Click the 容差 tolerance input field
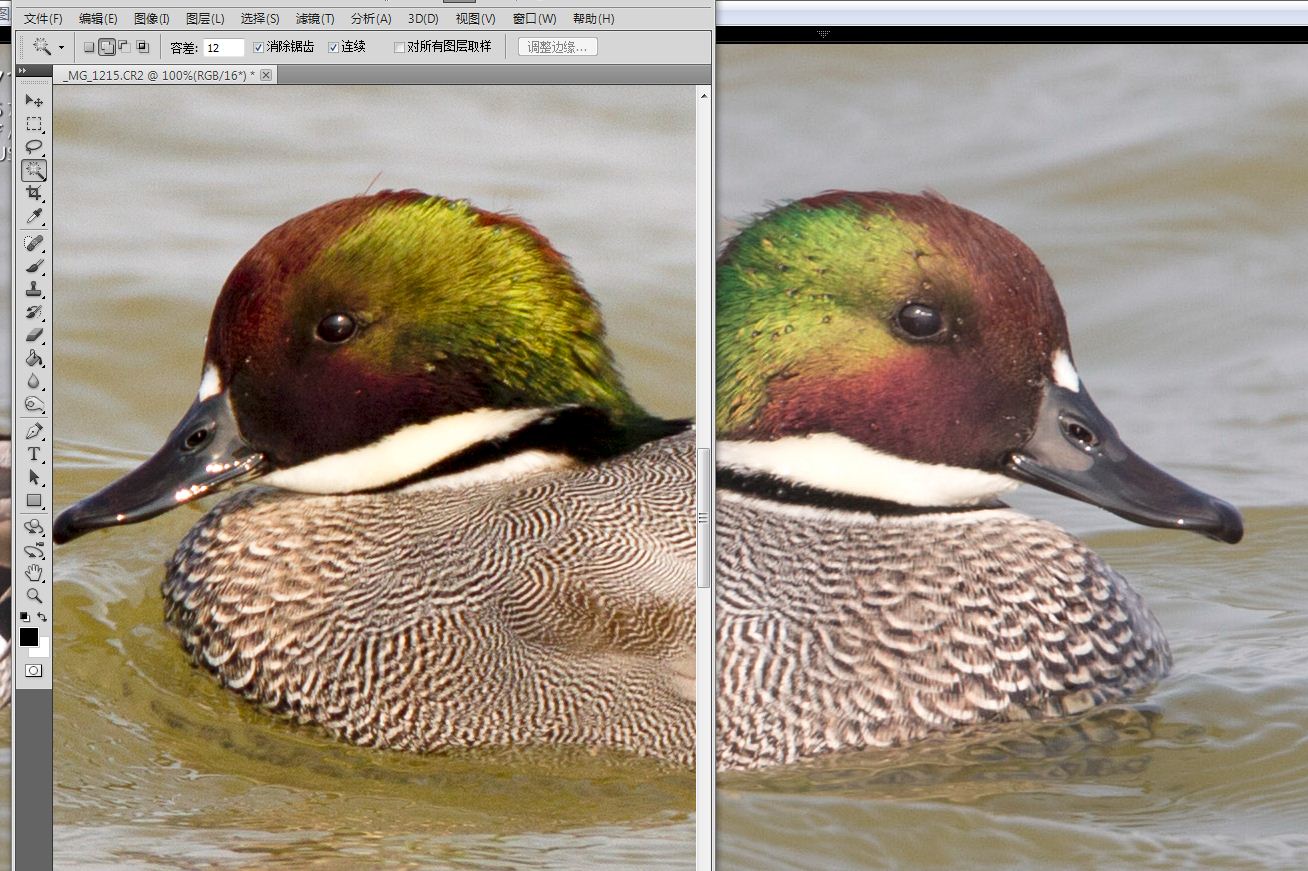The height and width of the screenshot is (871, 1308). point(224,47)
